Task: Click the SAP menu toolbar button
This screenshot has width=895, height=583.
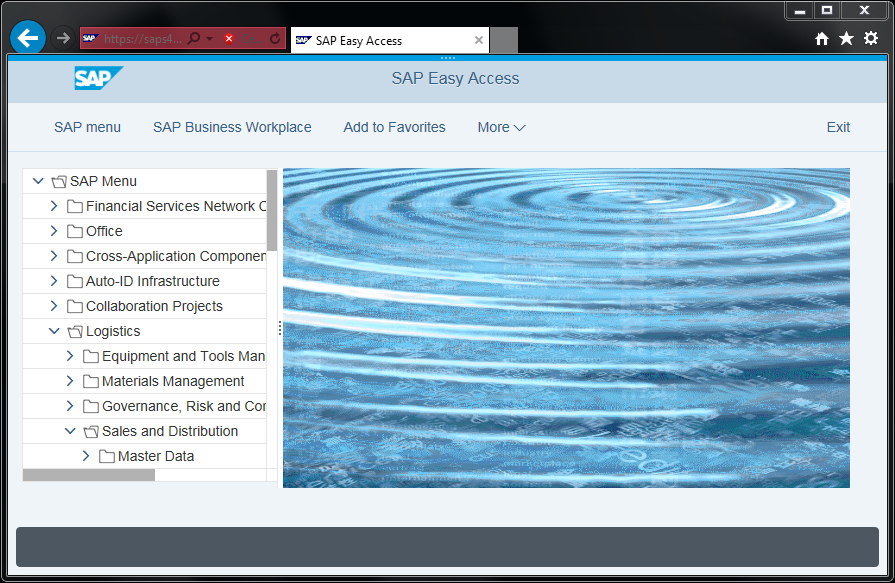Action: coord(87,127)
